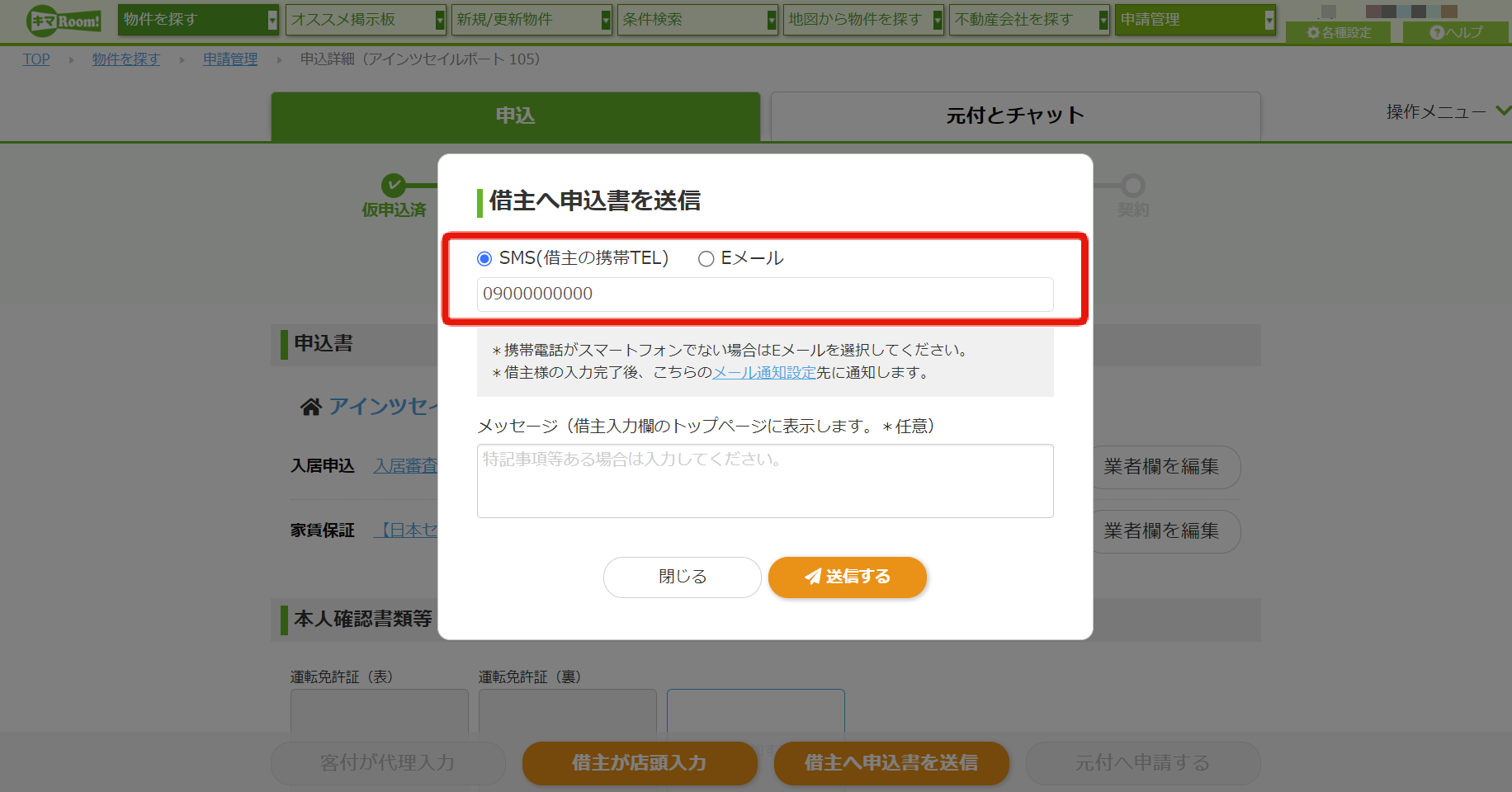The image size is (1512, 792).
Task: Expand the 操作メニュー chevron
Action: pos(1503,111)
